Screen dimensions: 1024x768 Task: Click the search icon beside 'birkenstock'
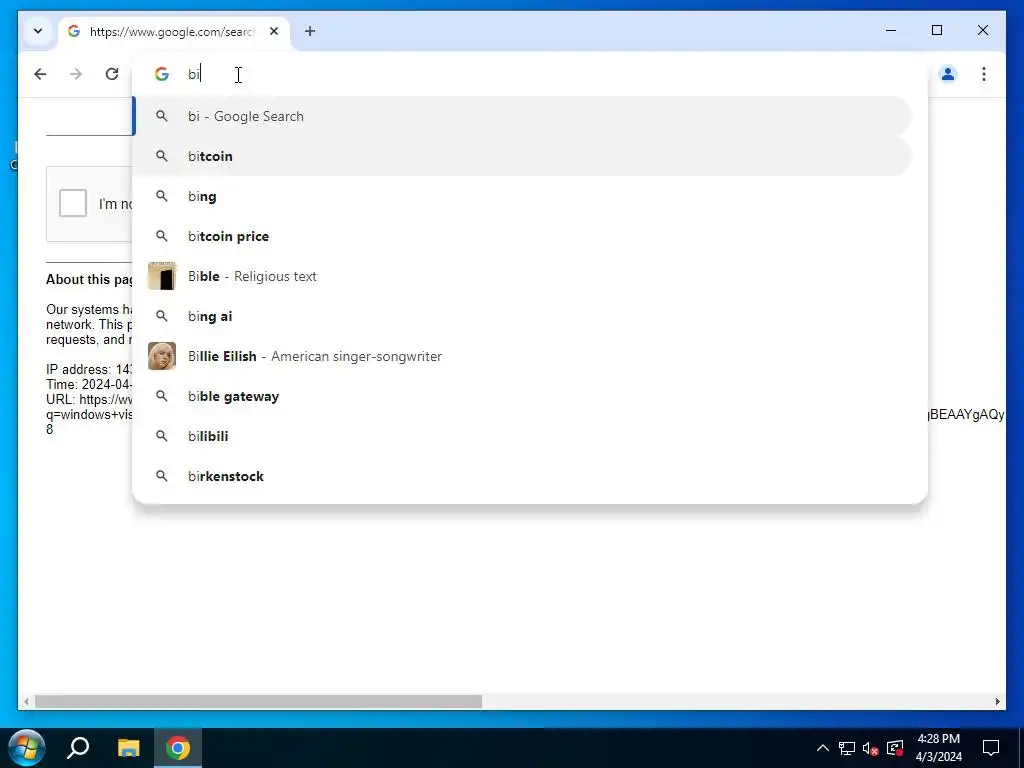tap(161, 476)
